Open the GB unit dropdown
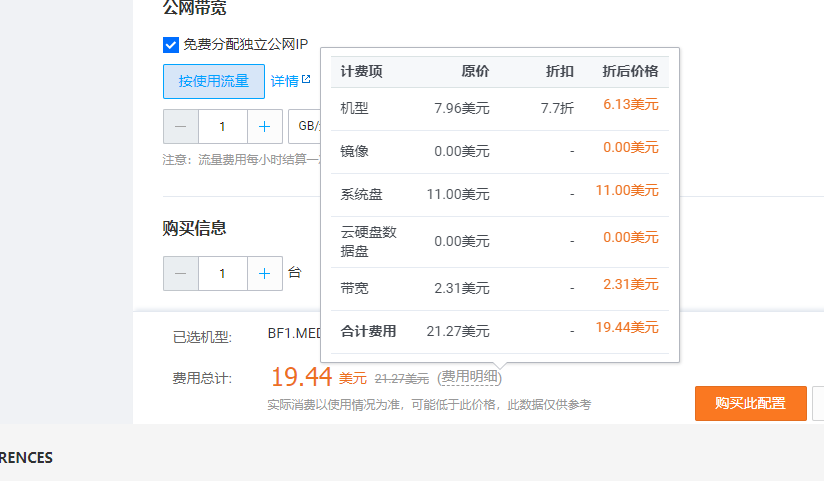 (305, 127)
